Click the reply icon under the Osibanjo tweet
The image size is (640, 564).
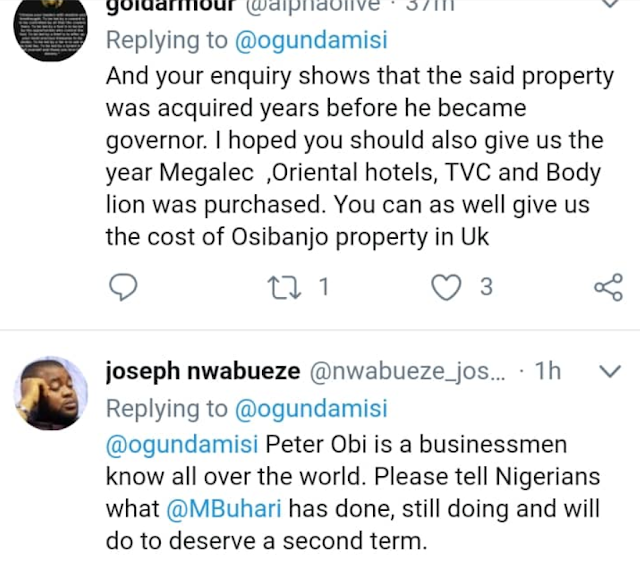[x=121, y=288]
